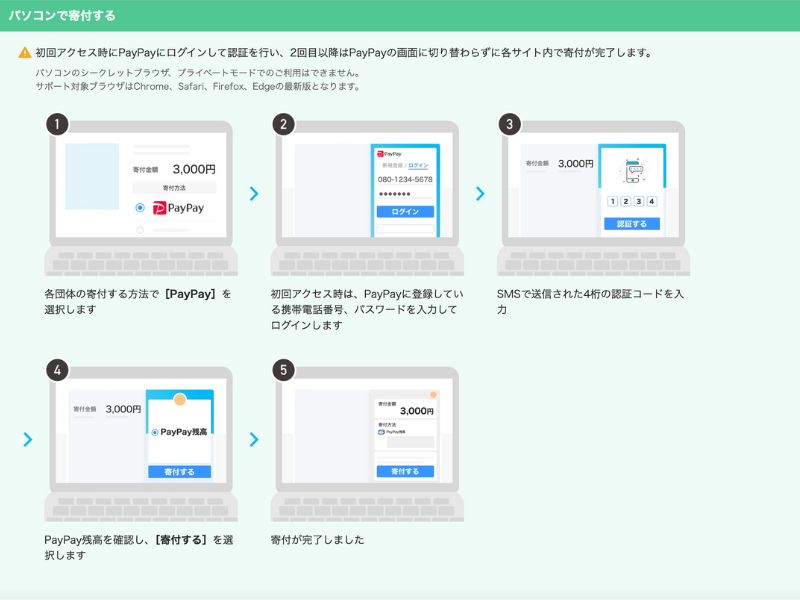Click the code digit box showing 1
Viewport: 800px width, 600px height.
613,201
